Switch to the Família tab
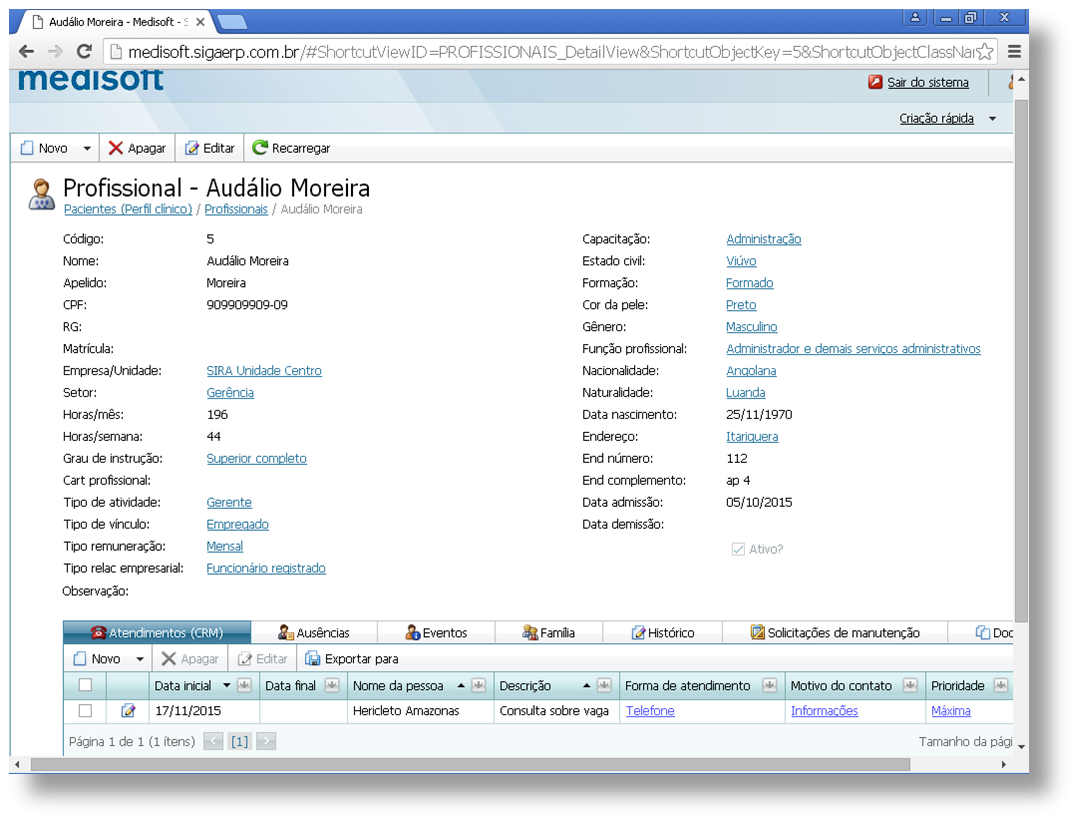This screenshot has height=823, width=1078. (x=549, y=633)
